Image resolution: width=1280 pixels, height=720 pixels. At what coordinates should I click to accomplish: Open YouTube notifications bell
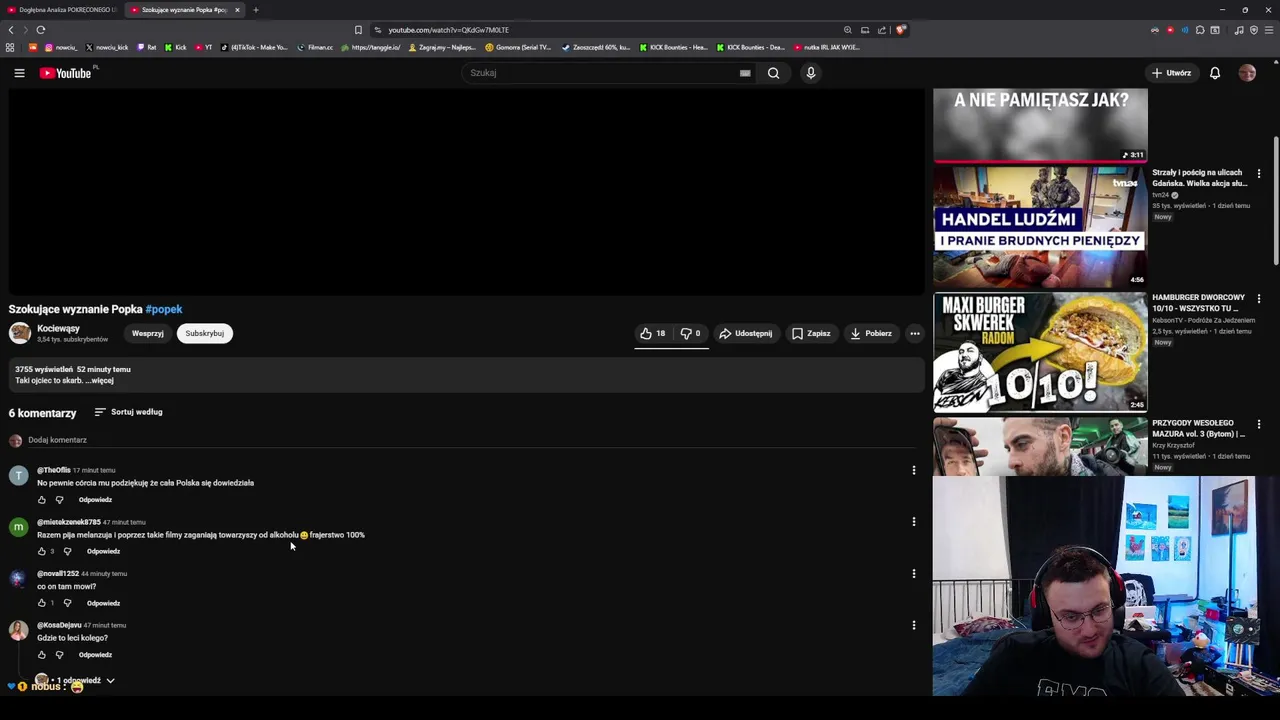click(x=1215, y=73)
